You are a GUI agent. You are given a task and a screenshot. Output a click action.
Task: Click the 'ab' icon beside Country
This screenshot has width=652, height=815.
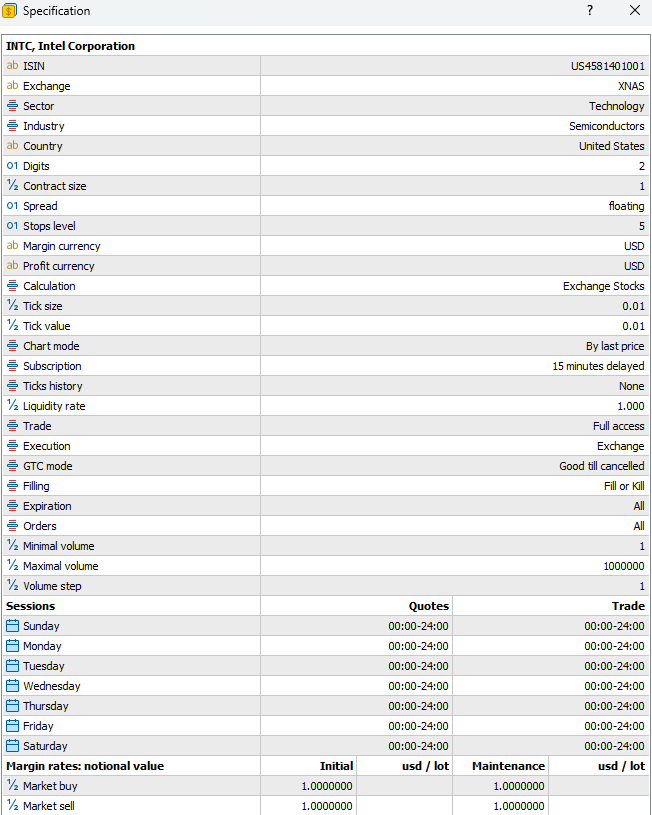(12, 146)
